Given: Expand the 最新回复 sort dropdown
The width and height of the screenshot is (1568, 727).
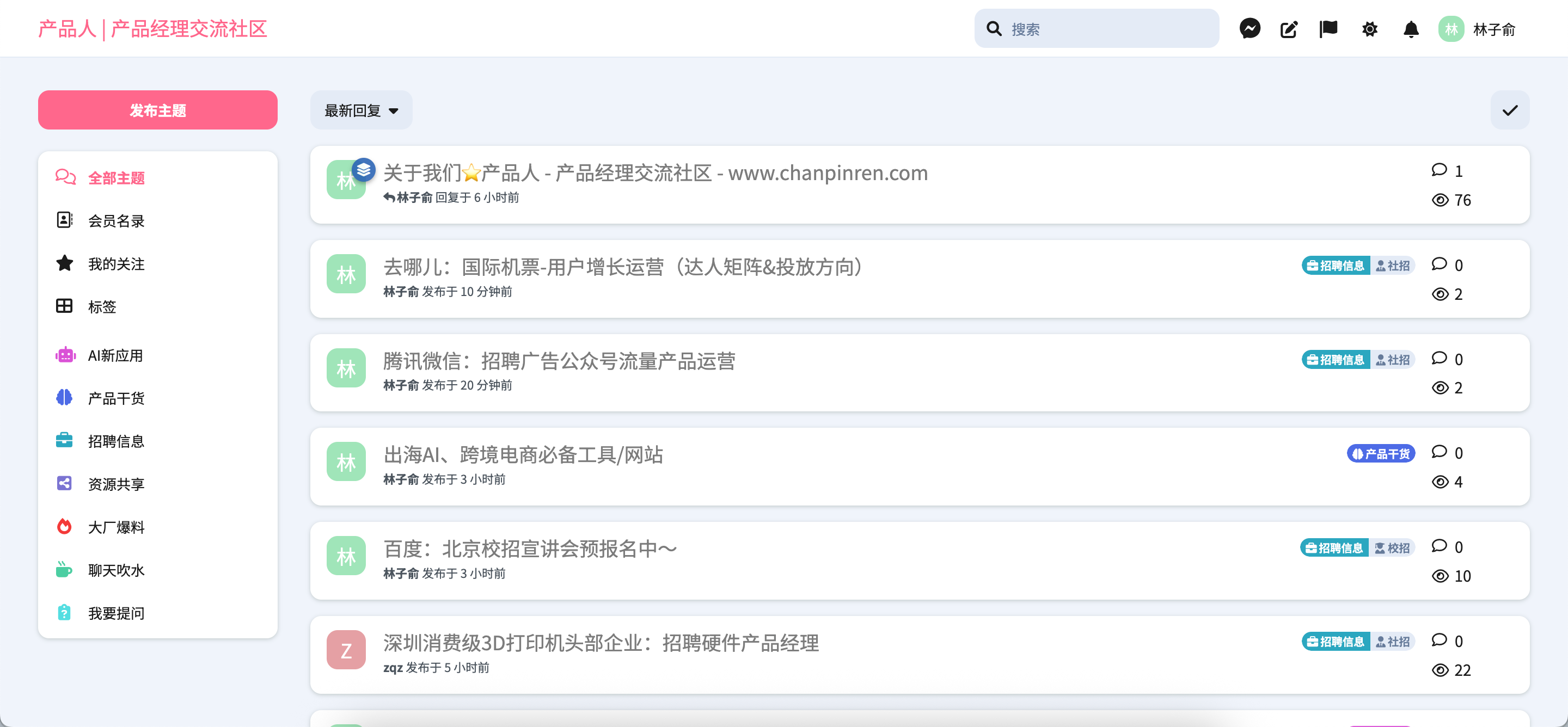Looking at the screenshot, I should click(361, 110).
